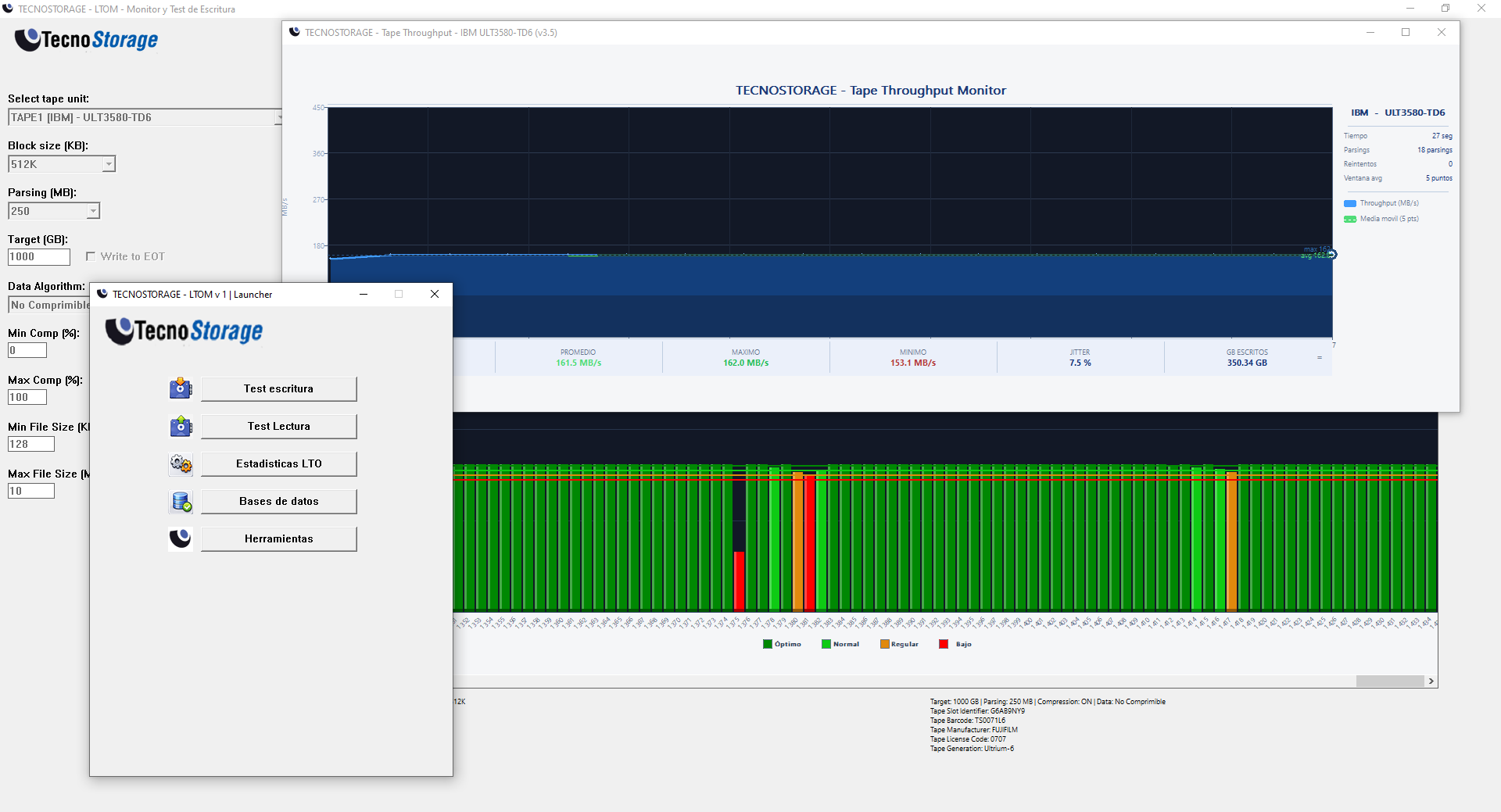Click the blue Throughput legend swatch
Image resolution: width=1501 pixels, height=812 pixels.
(1350, 203)
